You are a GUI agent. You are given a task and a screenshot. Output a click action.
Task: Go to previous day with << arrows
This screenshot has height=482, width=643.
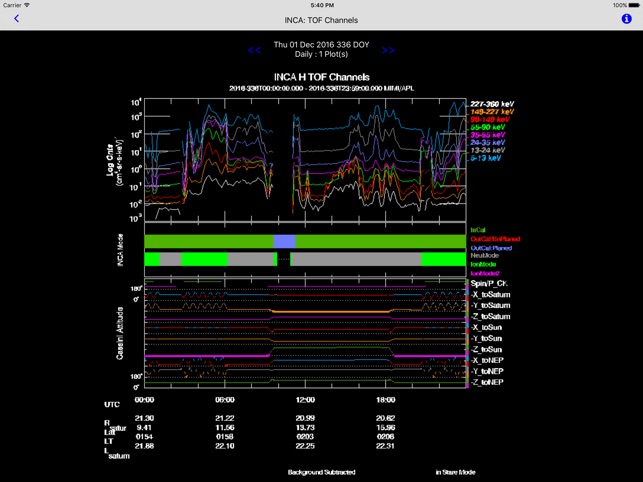[254, 50]
